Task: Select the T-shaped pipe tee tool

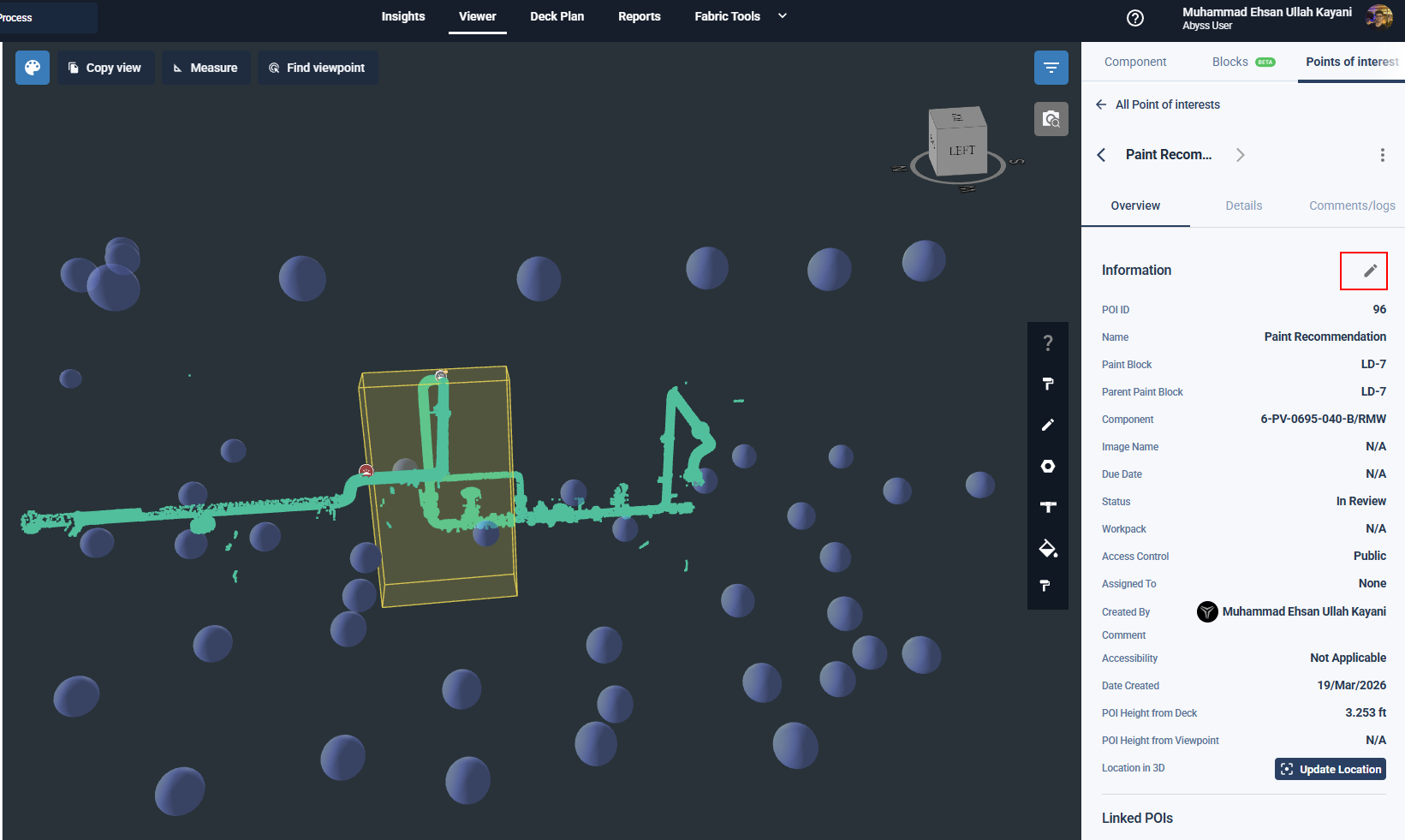Action: click(x=1047, y=507)
